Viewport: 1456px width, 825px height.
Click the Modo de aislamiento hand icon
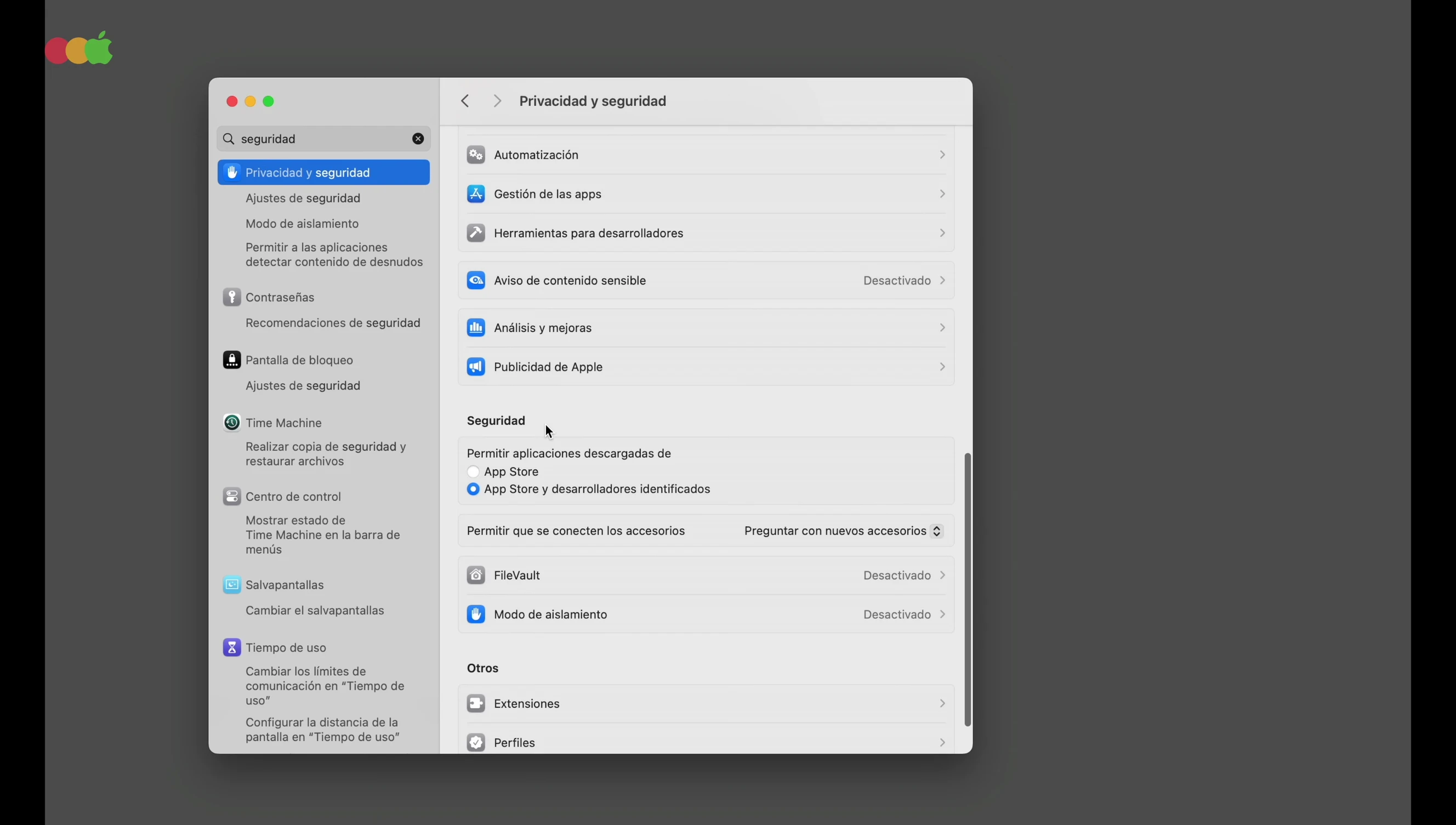click(475, 614)
